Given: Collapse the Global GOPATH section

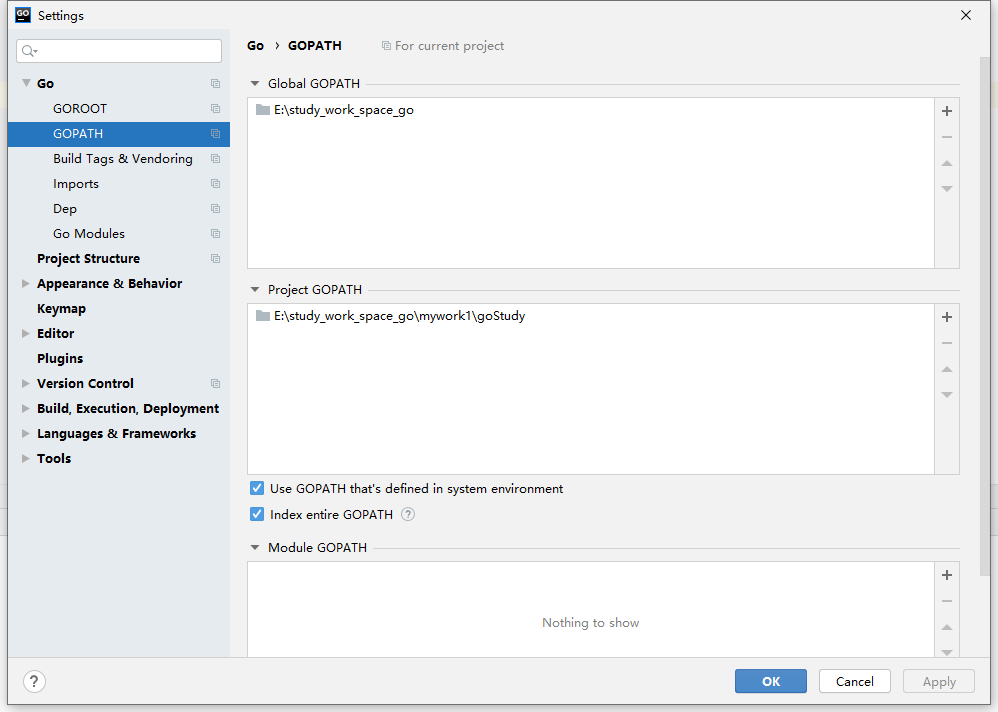Looking at the screenshot, I should pyautogui.click(x=255, y=84).
